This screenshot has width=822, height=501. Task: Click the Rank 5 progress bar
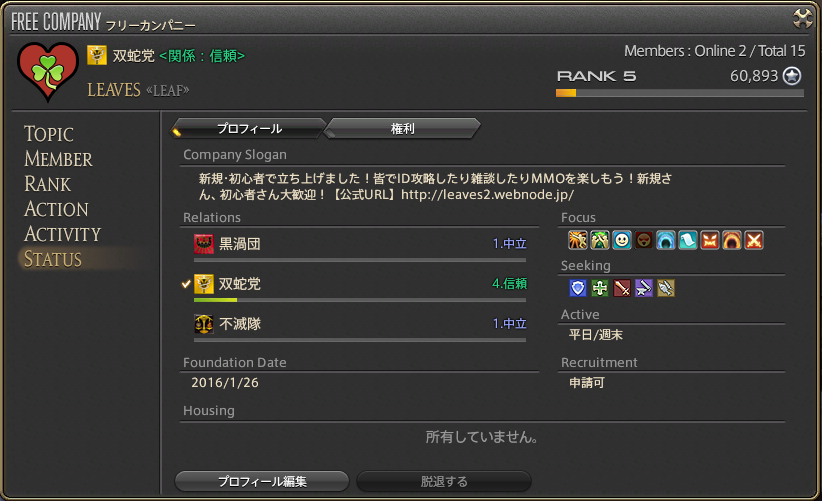pos(679,93)
